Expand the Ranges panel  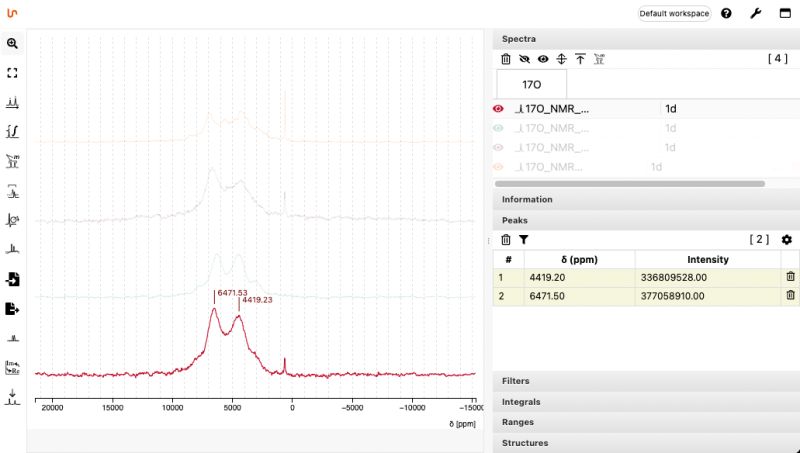(x=646, y=422)
